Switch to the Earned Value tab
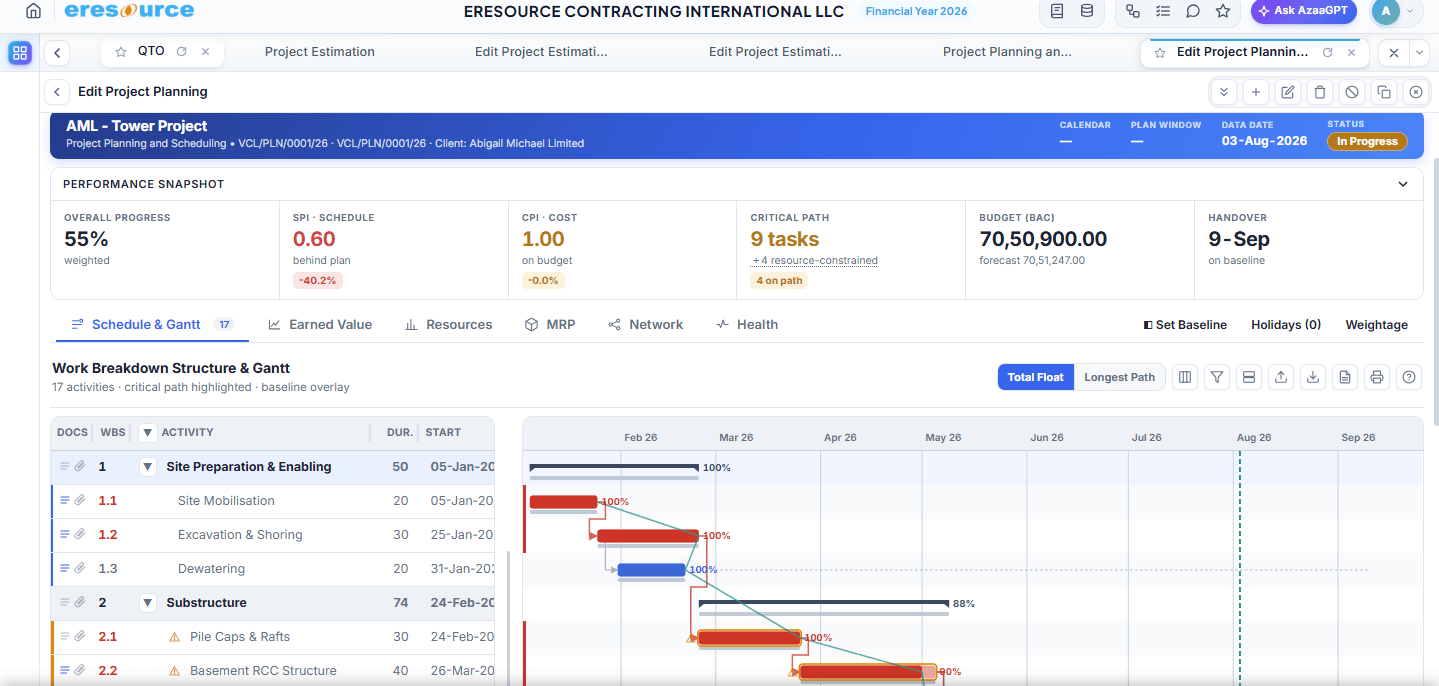This screenshot has height=686, width=1439. click(x=320, y=325)
